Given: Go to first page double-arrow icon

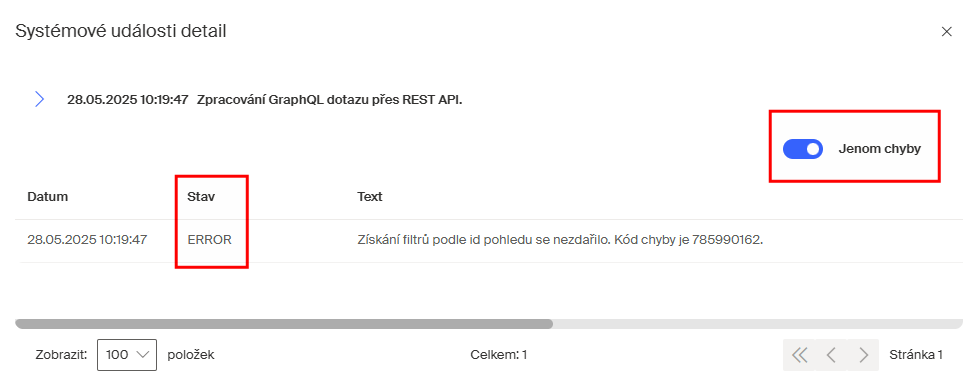Looking at the screenshot, I should (x=799, y=355).
